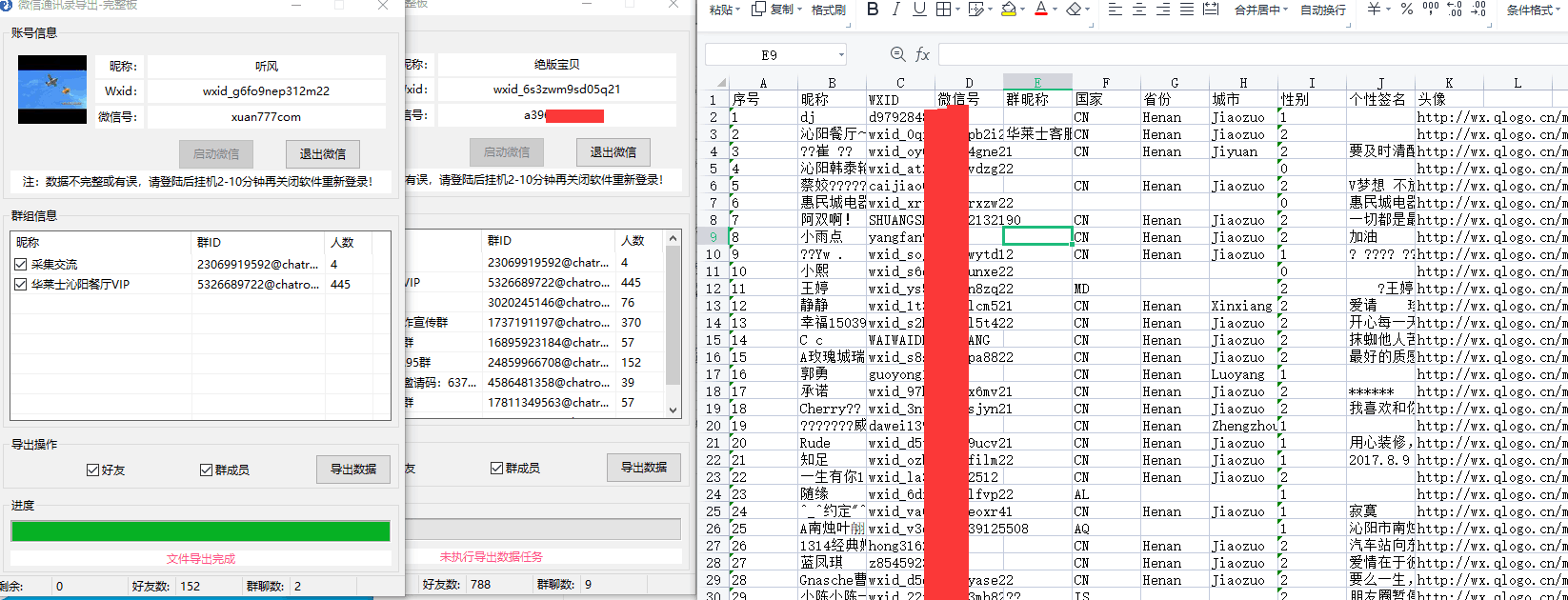Toggle the 好友 checkbox in 听风 window
Viewport: 1568px width, 600px height.
coord(92,470)
